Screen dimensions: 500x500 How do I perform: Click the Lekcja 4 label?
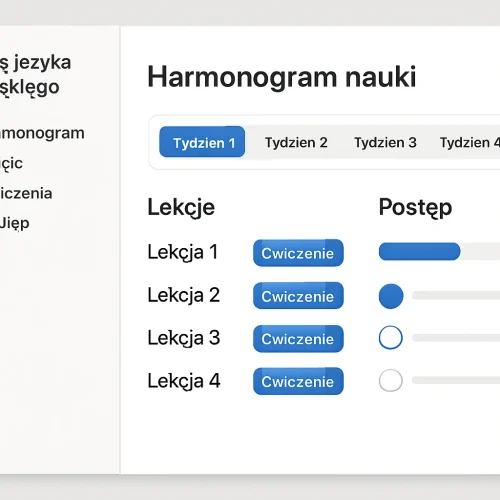tap(184, 381)
